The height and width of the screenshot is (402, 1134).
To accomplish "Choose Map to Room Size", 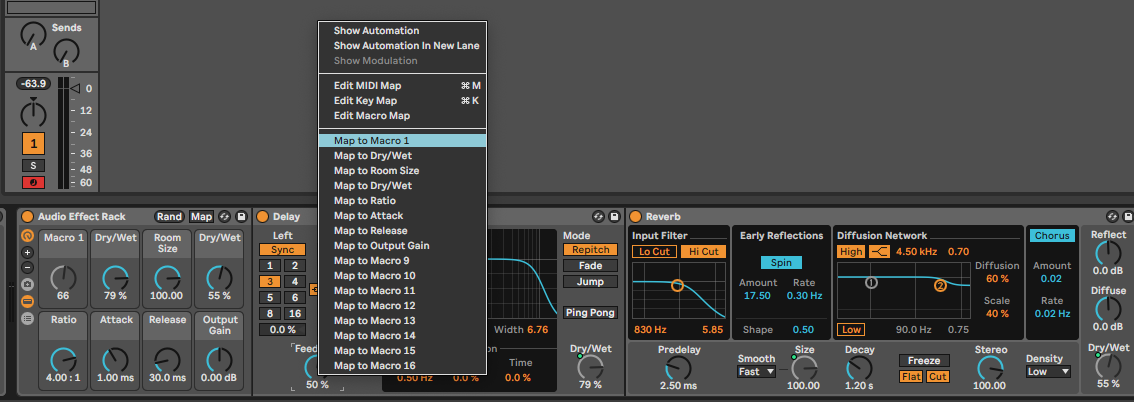I will tap(403, 171).
